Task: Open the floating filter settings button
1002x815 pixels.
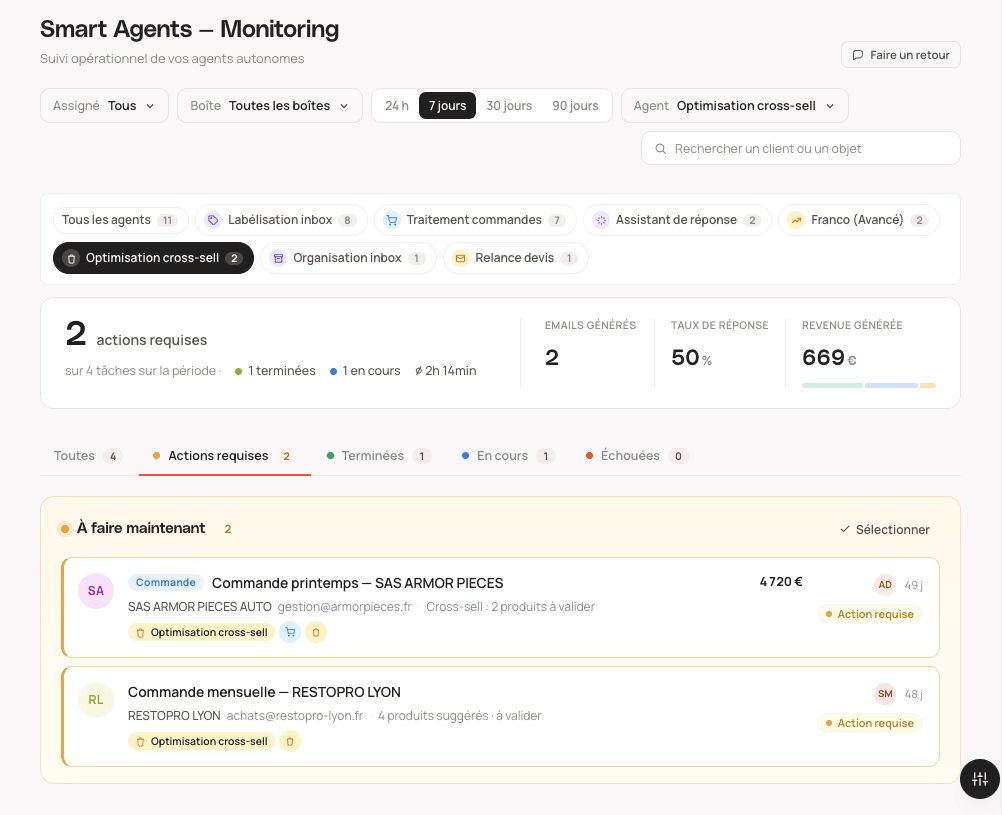Action: pyautogui.click(x=980, y=779)
